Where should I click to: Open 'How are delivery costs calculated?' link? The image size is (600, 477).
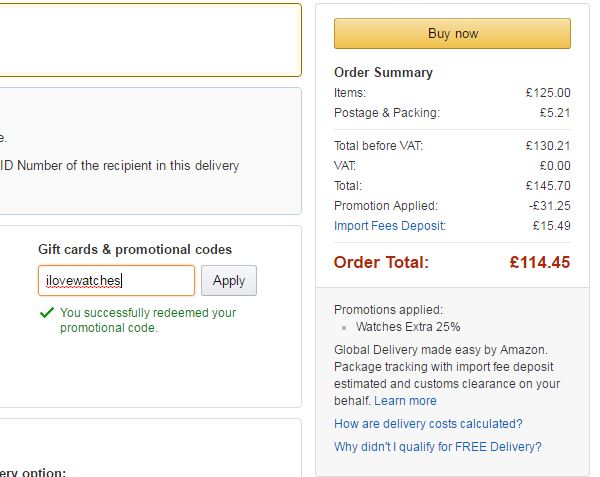tap(428, 424)
